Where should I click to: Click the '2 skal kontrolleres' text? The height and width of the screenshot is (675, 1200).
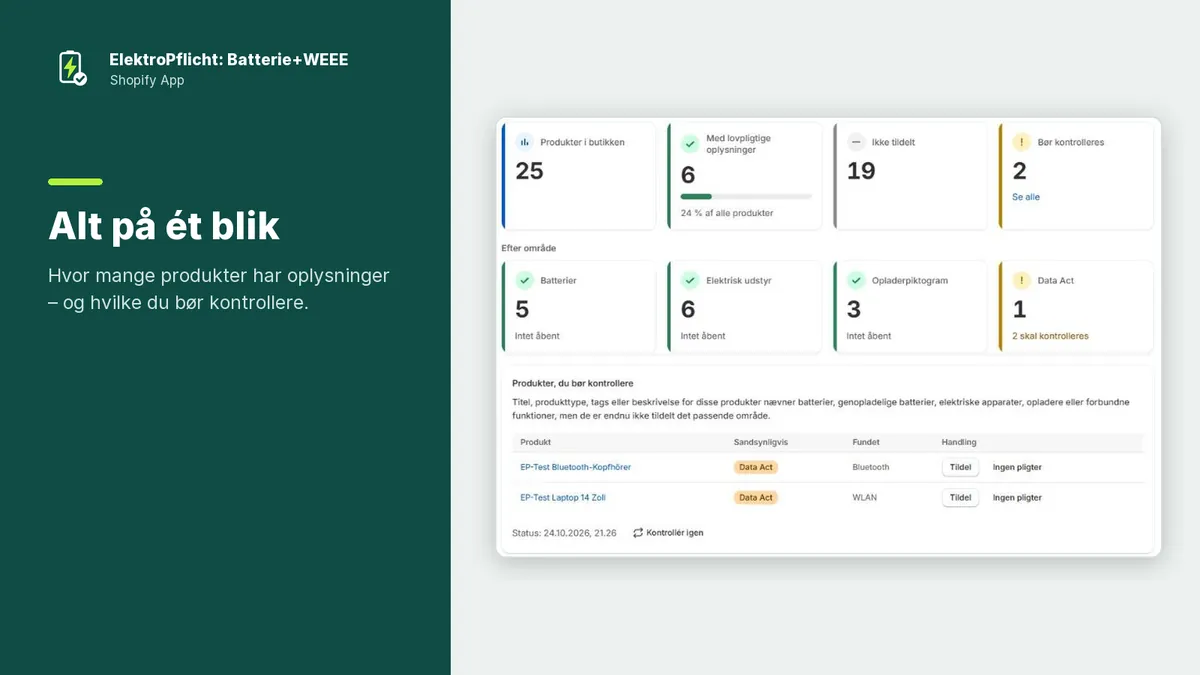1050,336
